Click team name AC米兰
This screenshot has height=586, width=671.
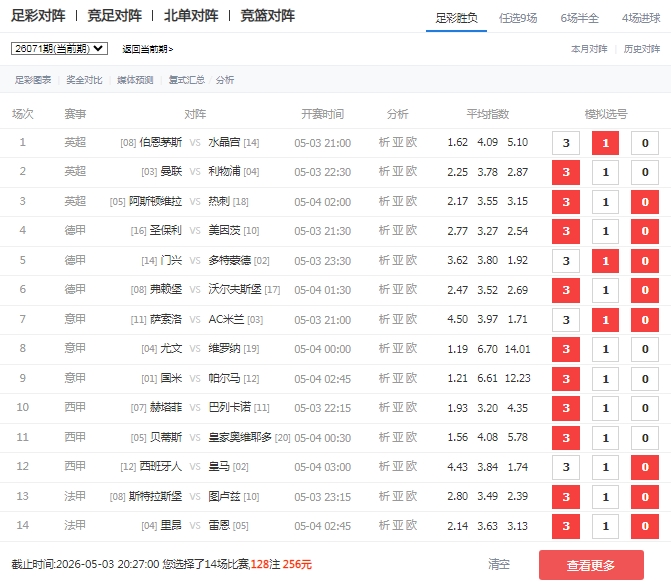(x=226, y=319)
